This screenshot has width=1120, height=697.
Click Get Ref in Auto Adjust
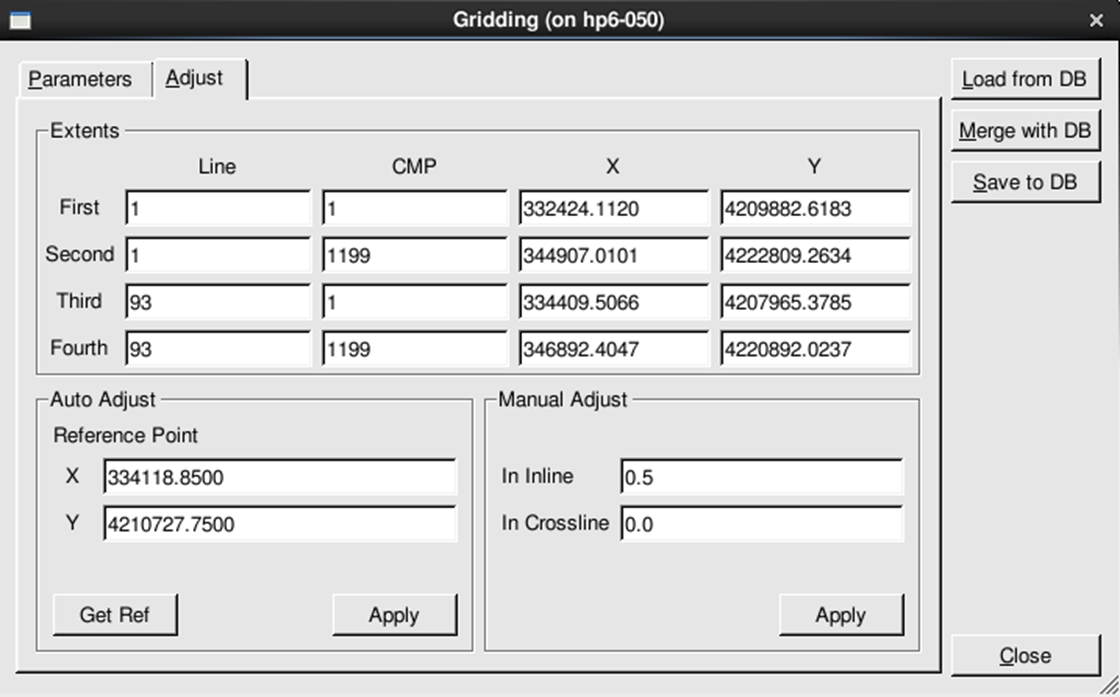pyautogui.click(x=115, y=615)
